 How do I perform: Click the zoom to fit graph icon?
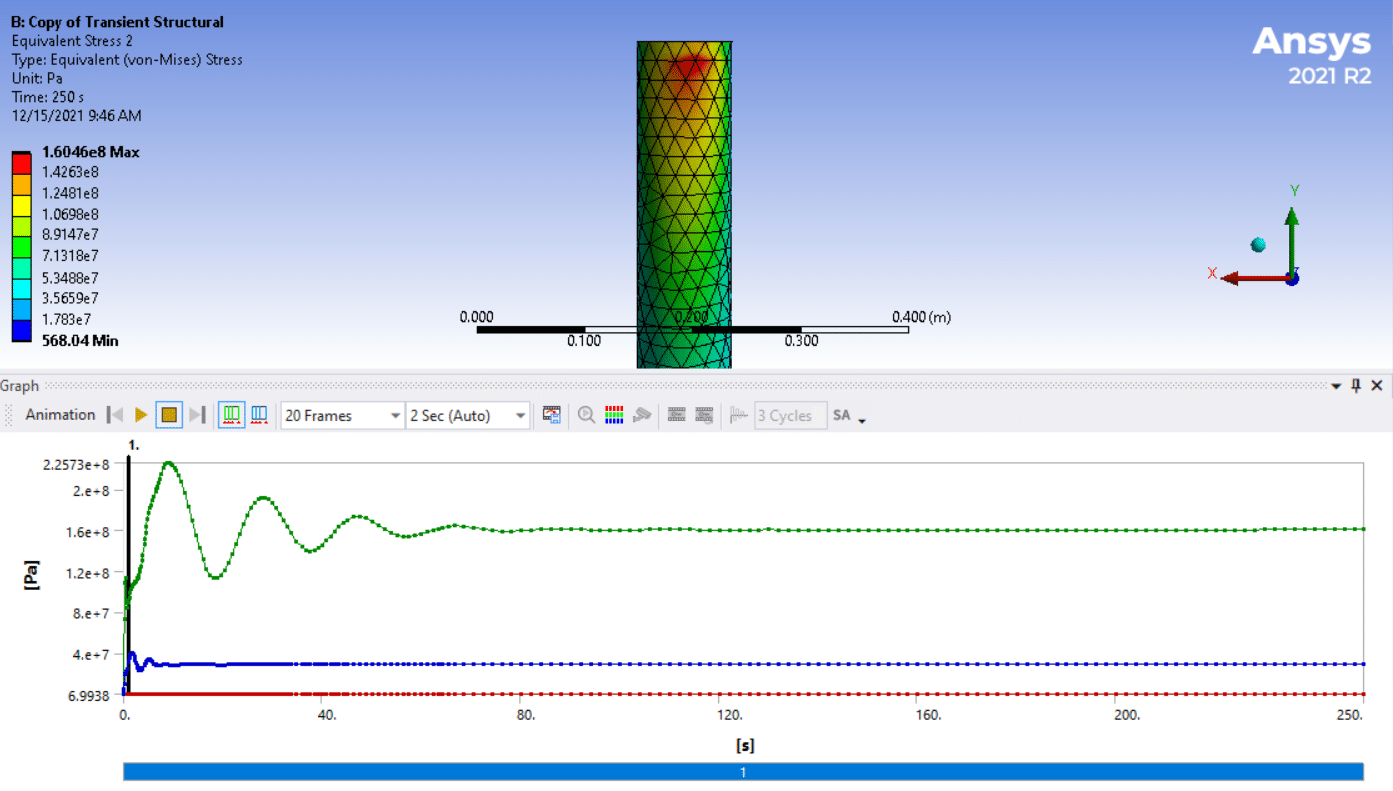(586, 415)
